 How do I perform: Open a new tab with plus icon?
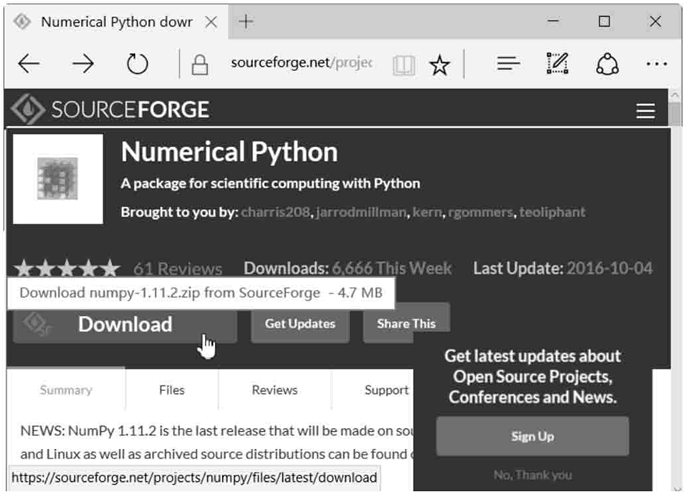tap(246, 21)
